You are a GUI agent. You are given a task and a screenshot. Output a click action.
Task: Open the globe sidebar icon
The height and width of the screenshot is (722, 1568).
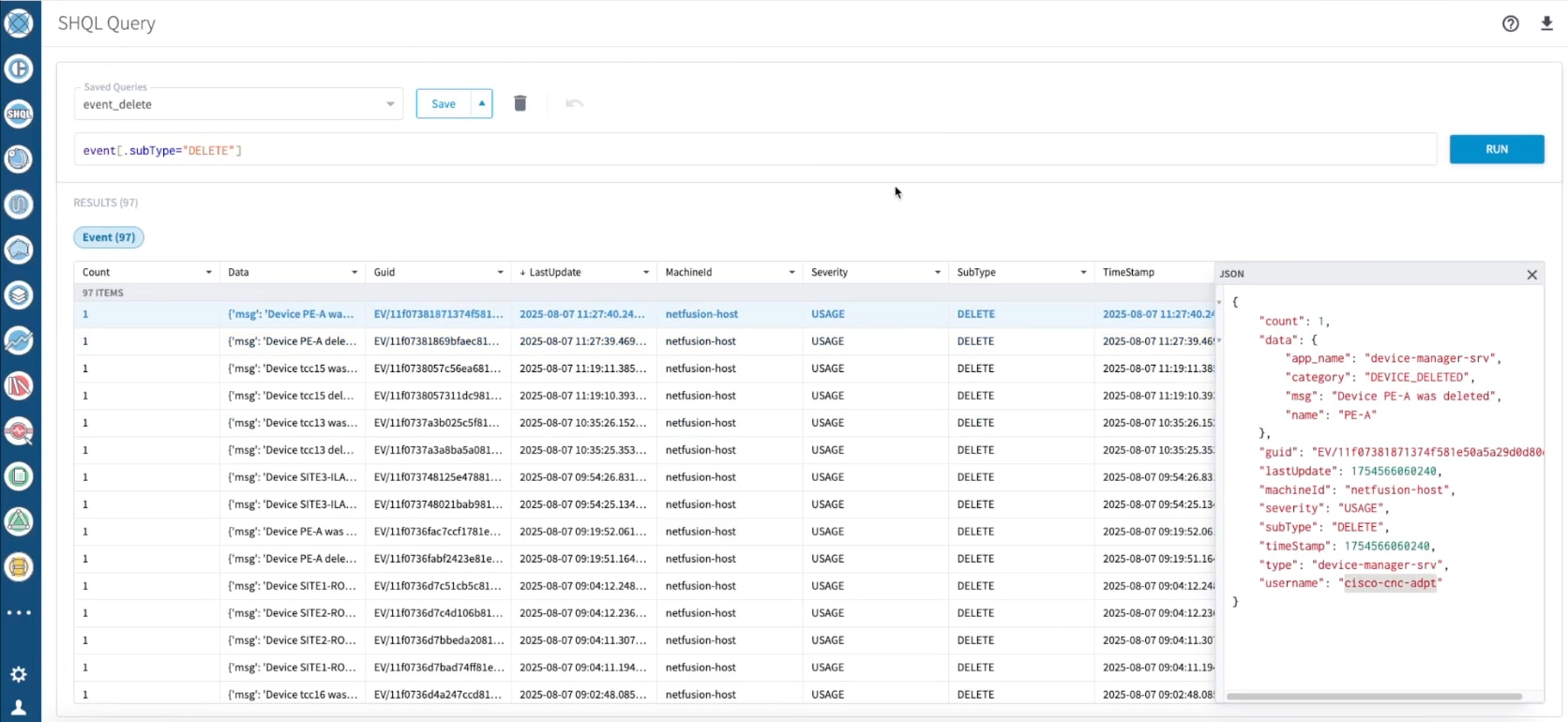coord(19,158)
